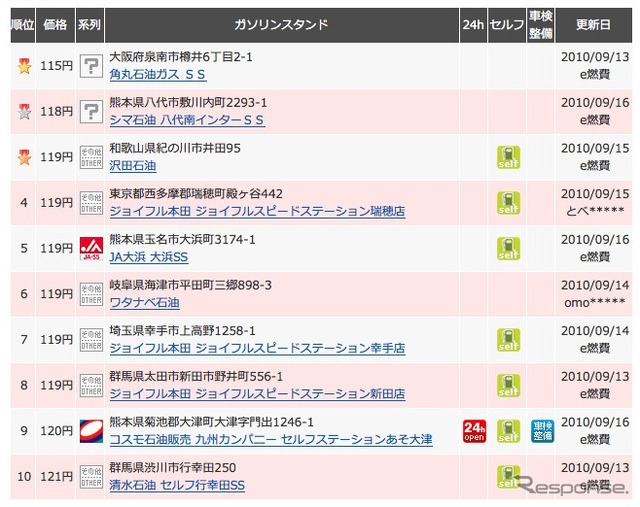Screen dimensions: 640x507
Task: Click the OTHER brand icon in 幸手店 row
Action: click(91, 340)
